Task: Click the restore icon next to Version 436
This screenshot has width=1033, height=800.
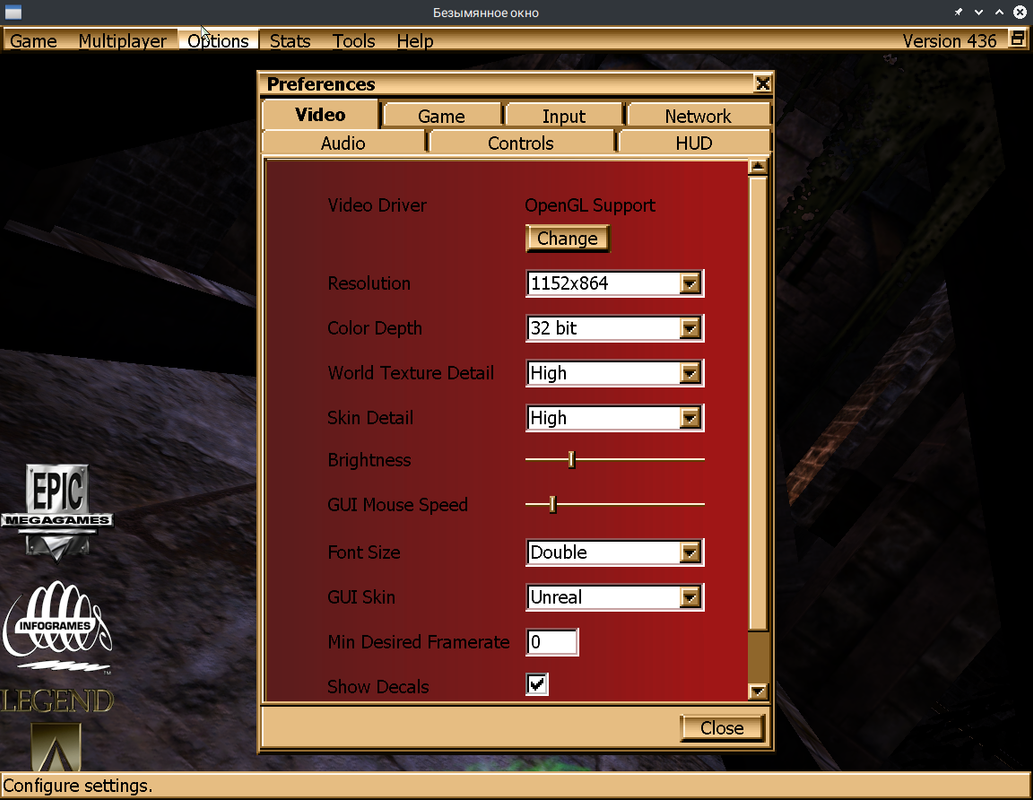Action: click(x=1017, y=40)
